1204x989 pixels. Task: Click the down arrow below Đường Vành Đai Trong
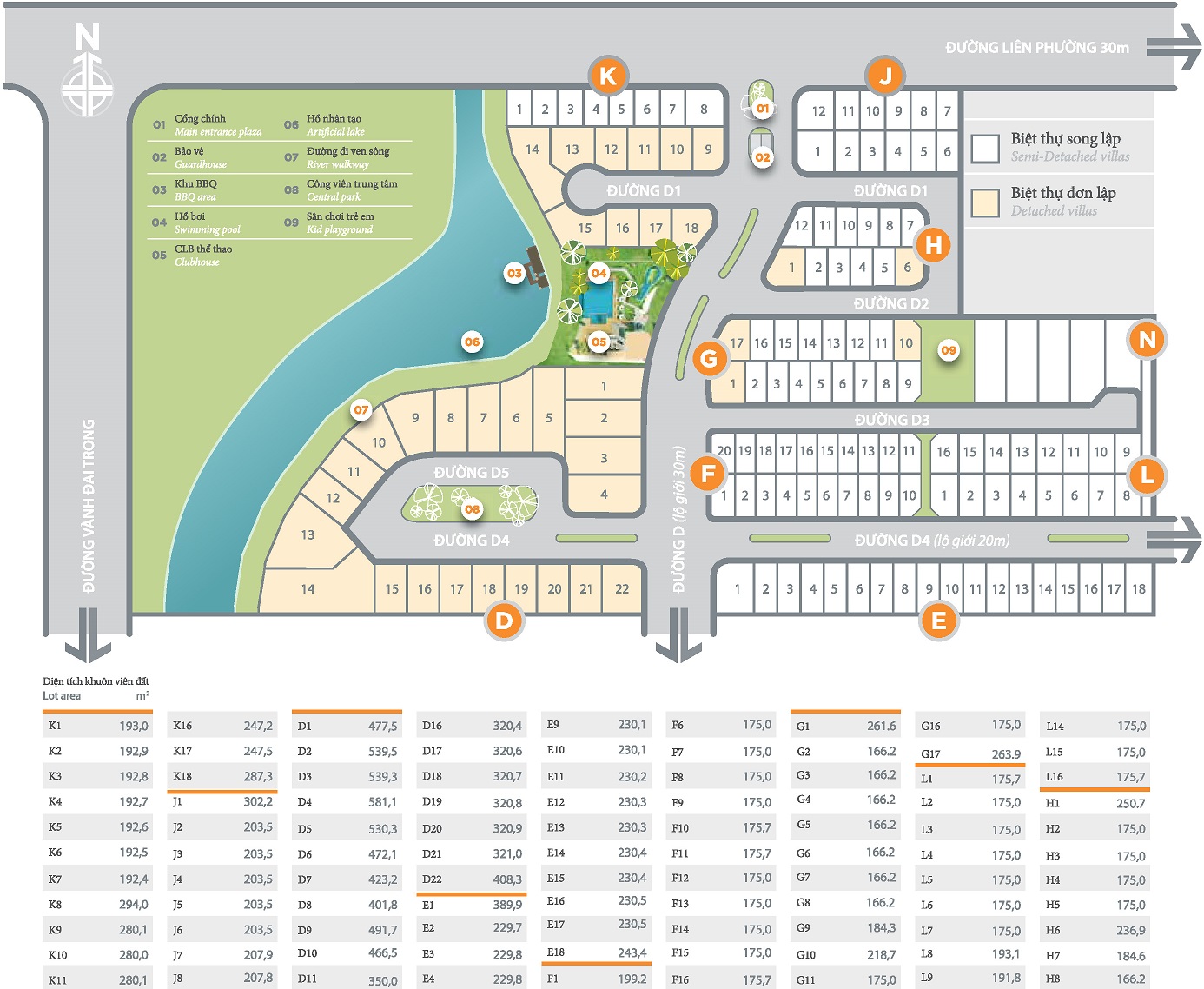[x=88, y=635]
